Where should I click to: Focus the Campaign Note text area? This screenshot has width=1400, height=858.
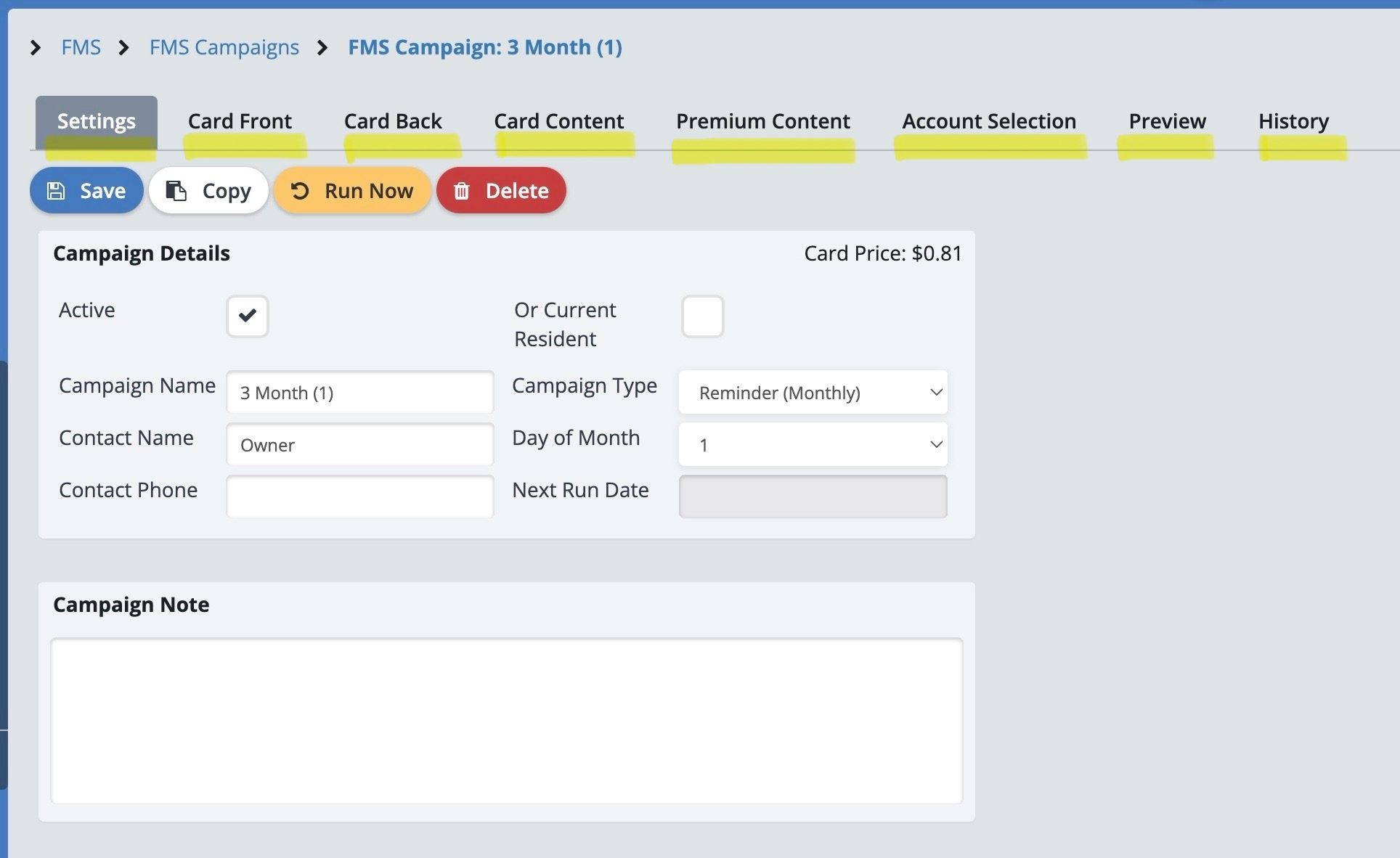coord(506,720)
